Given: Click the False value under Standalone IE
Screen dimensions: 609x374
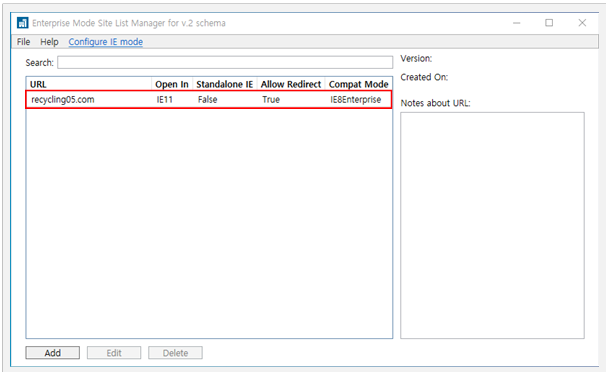Looking at the screenshot, I should [x=207, y=99].
